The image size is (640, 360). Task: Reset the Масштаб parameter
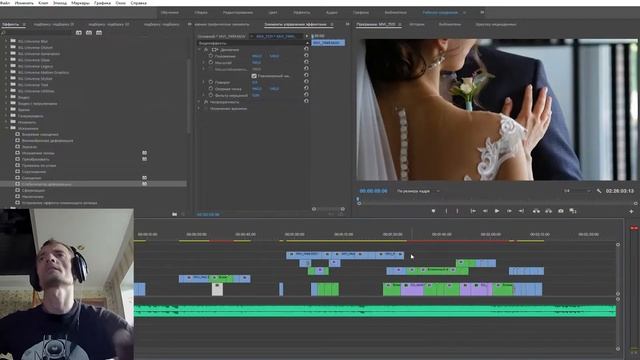point(306,62)
